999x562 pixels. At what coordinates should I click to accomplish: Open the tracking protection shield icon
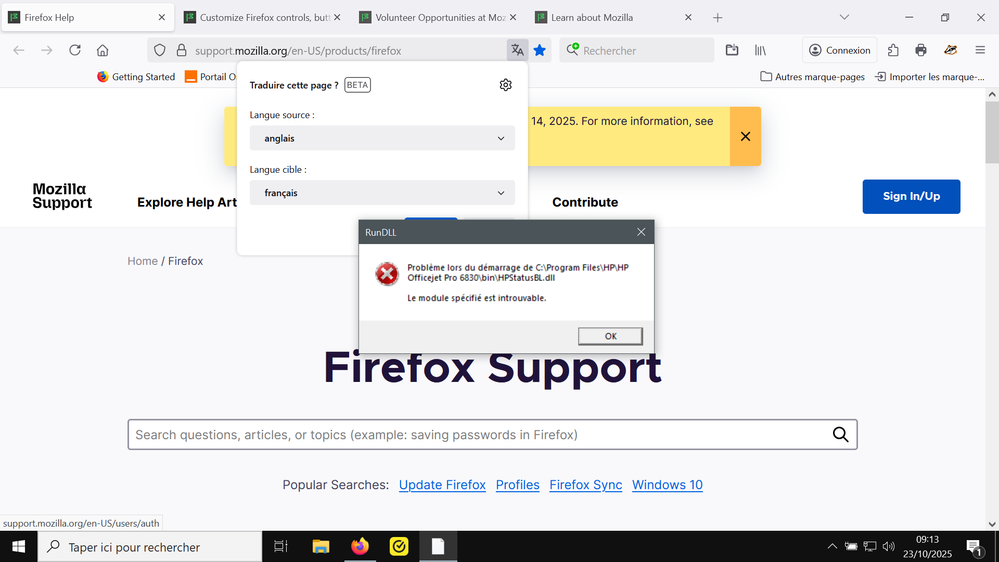pyautogui.click(x=160, y=50)
